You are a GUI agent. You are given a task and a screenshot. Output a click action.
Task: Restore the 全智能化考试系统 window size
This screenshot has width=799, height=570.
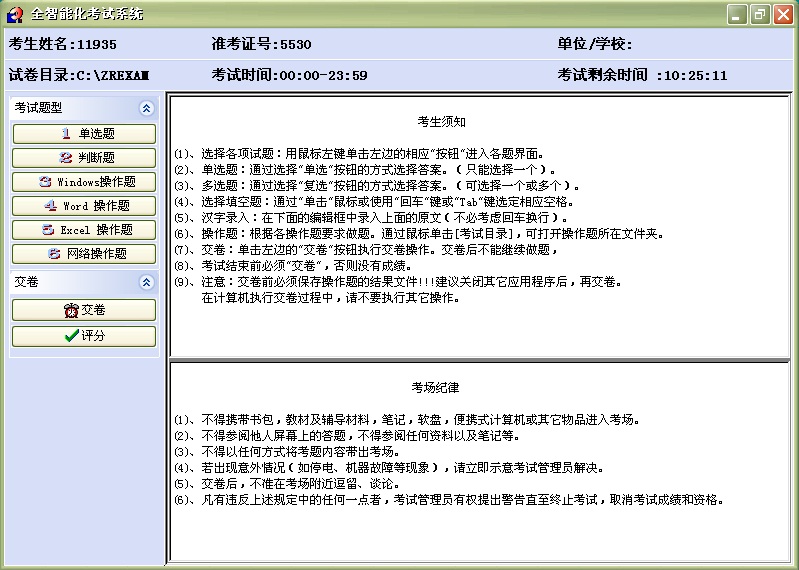tap(760, 15)
